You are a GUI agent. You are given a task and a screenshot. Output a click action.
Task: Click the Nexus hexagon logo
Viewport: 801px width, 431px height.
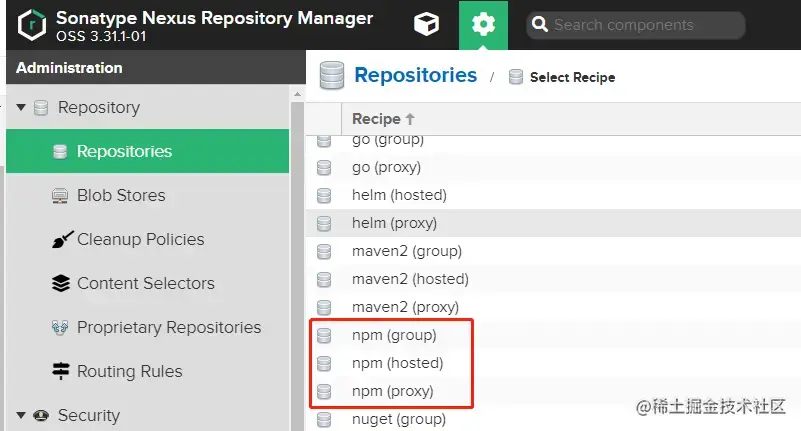click(32, 25)
